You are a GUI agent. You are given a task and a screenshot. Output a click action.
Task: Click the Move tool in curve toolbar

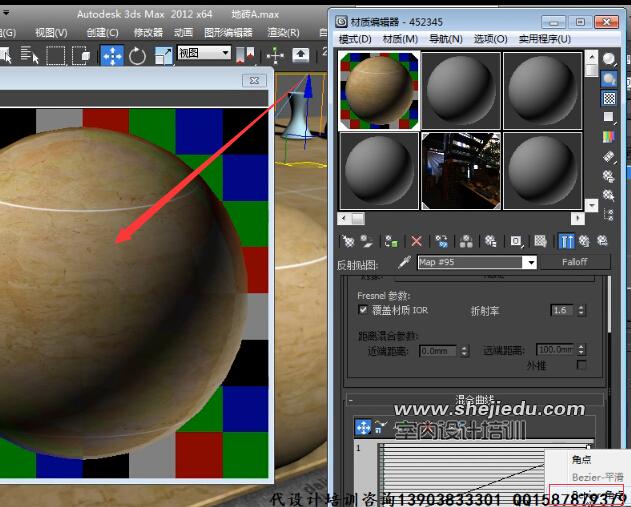363,427
